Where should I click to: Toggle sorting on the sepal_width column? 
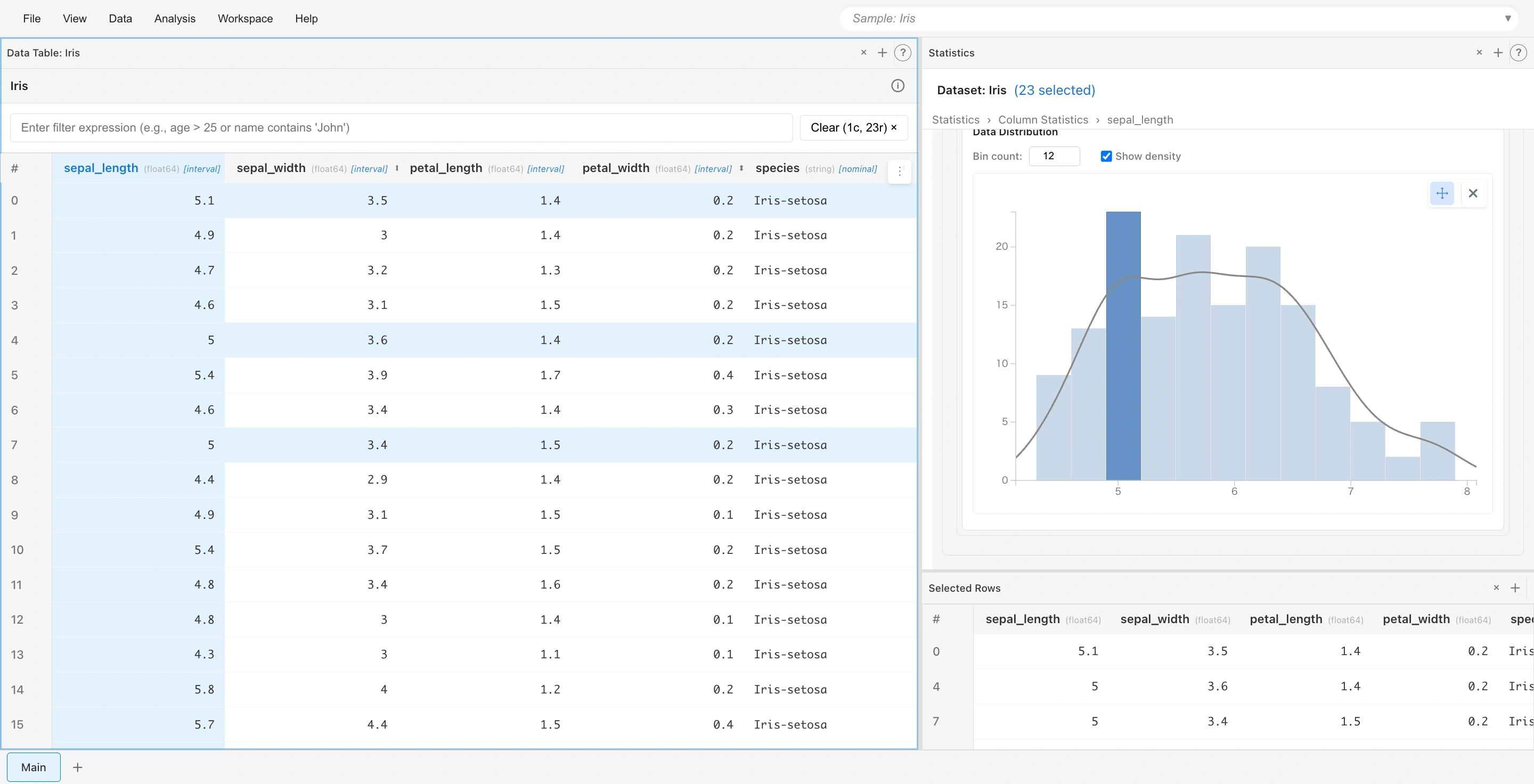coord(396,168)
